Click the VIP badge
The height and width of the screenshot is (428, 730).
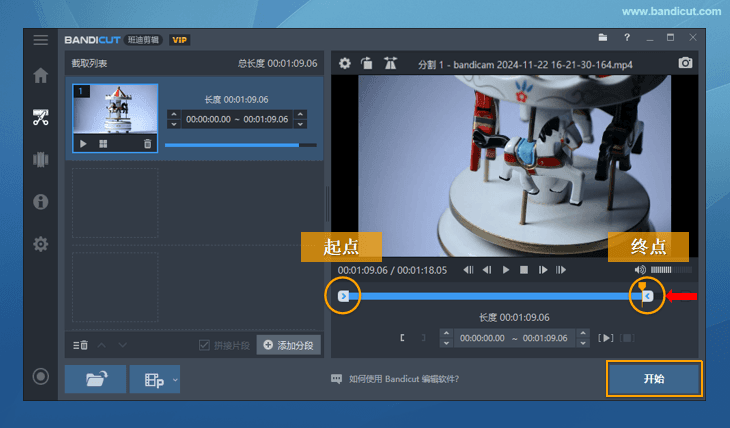(x=180, y=40)
